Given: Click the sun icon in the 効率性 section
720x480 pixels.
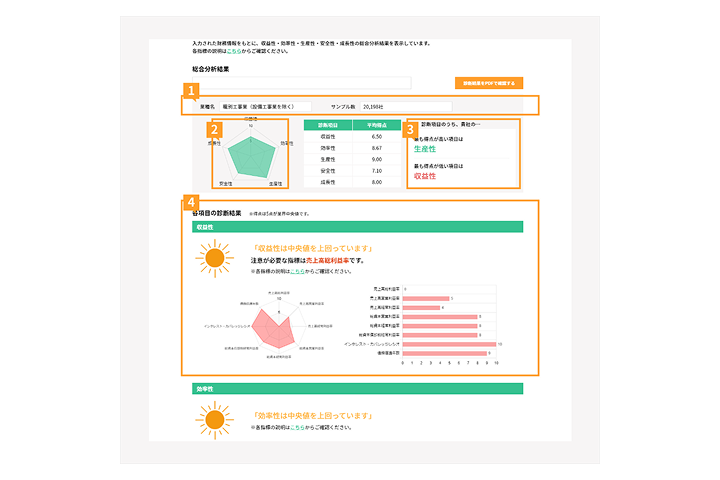Looking at the screenshot, I should coord(213,420).
